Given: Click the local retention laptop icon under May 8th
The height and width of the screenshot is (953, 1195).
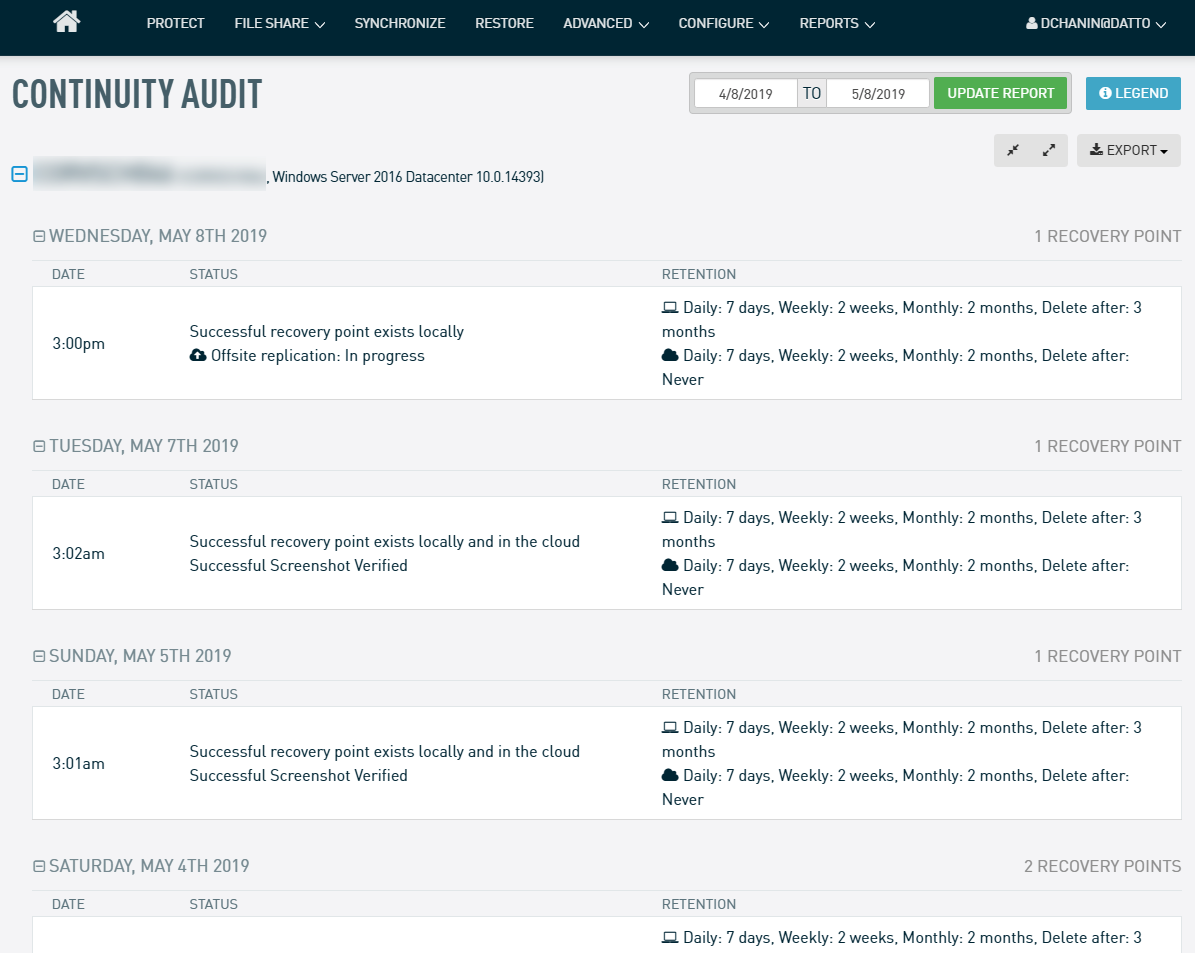Looking at the screenshot, I should (x=668, y=306).
